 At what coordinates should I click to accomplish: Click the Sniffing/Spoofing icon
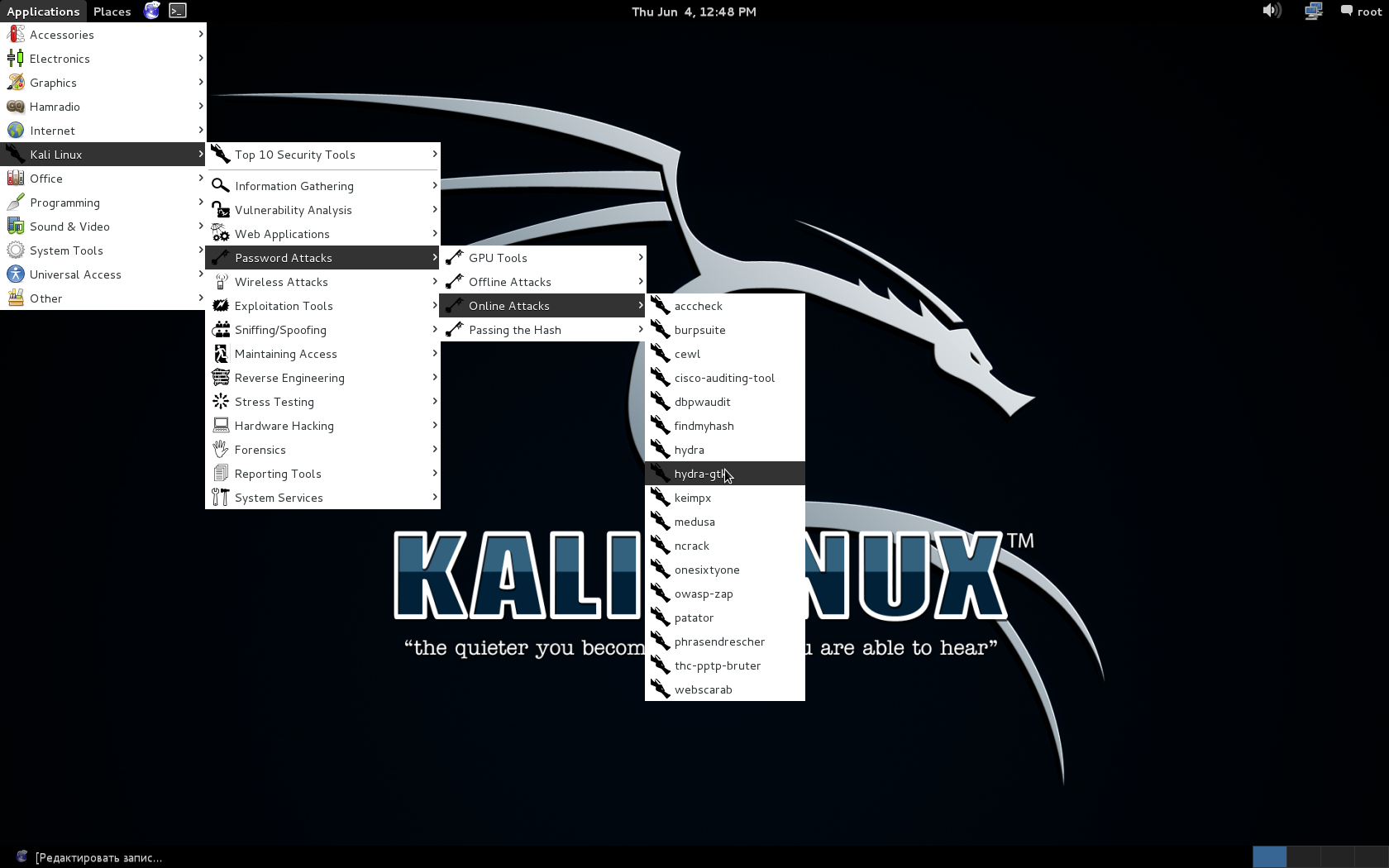pos(221,330)
